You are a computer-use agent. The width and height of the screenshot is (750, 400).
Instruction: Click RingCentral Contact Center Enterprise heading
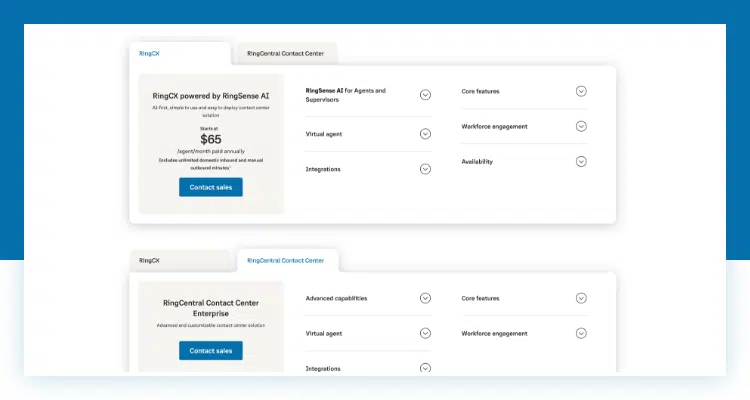tap(211, 308)
